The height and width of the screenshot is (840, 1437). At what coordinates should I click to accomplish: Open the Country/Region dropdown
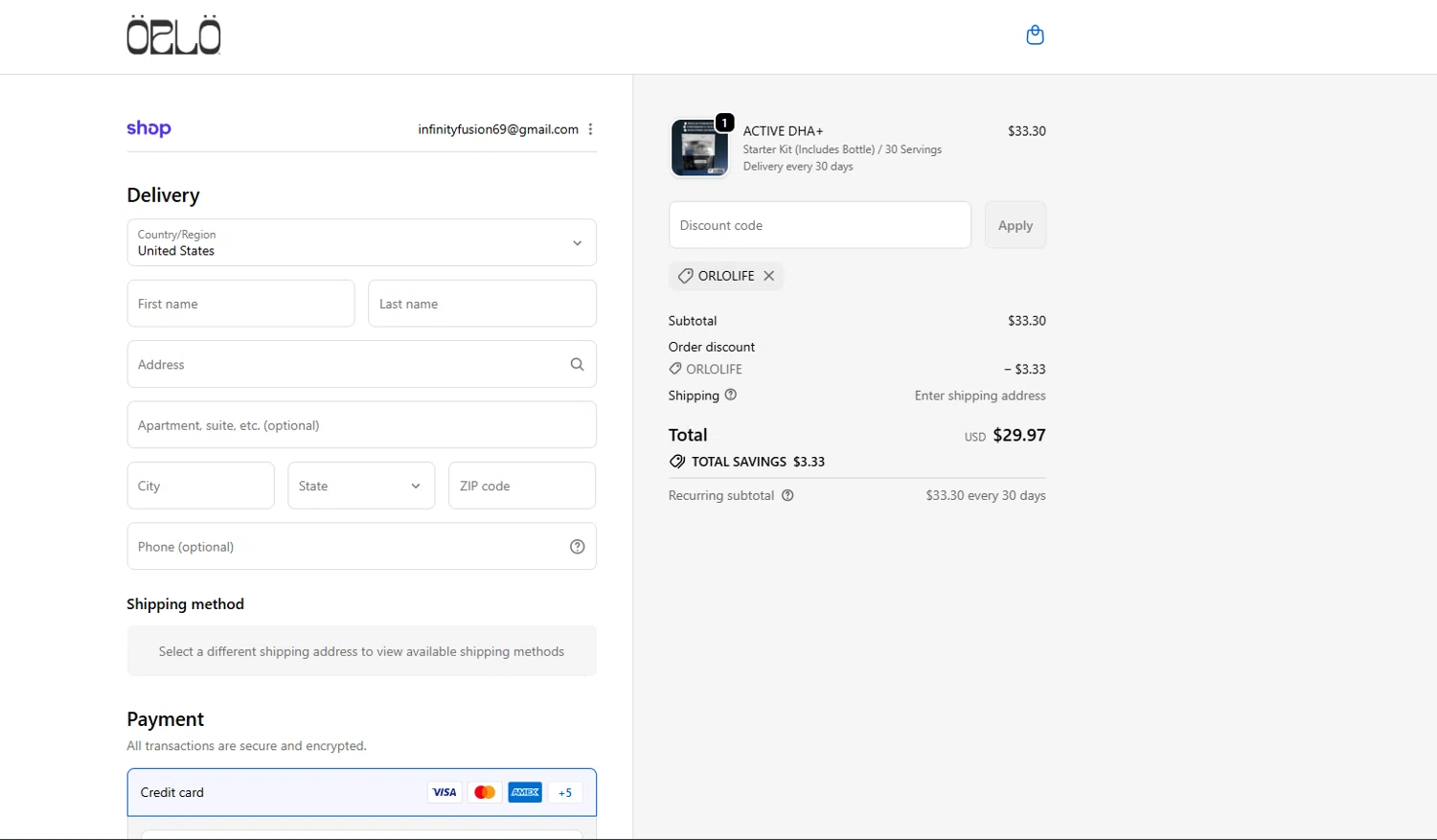(x=361, y=242)
